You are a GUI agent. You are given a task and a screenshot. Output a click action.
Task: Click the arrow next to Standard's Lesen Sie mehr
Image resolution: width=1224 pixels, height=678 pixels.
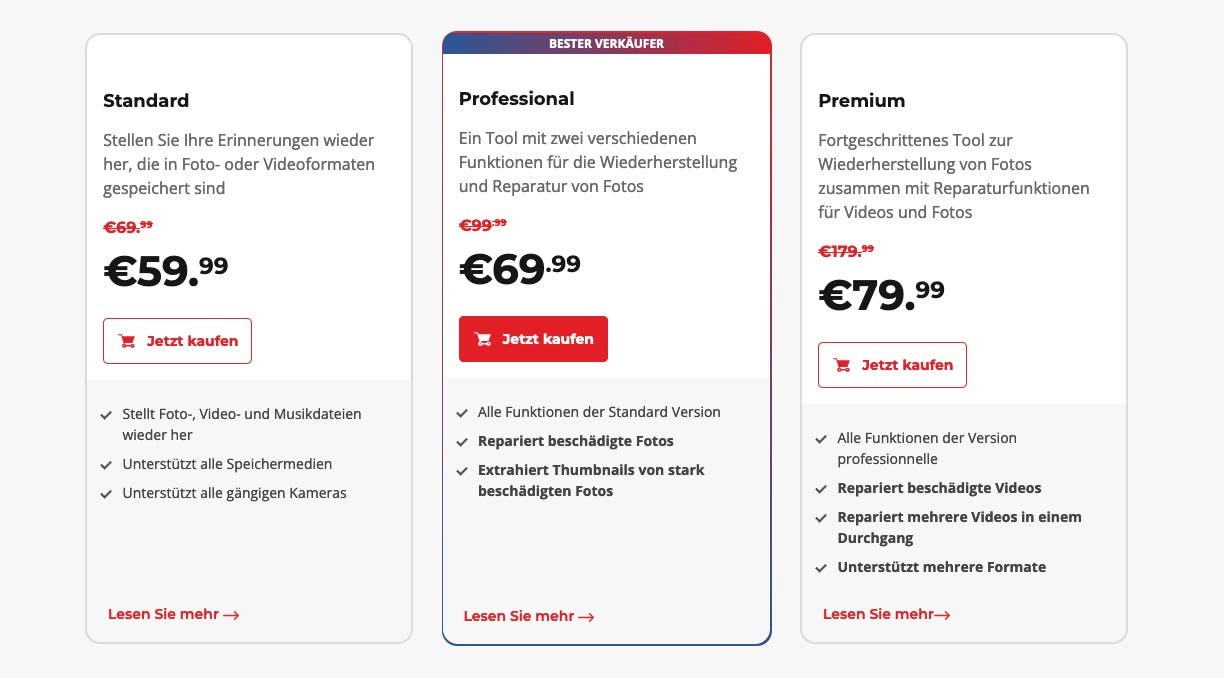point(231,615)
